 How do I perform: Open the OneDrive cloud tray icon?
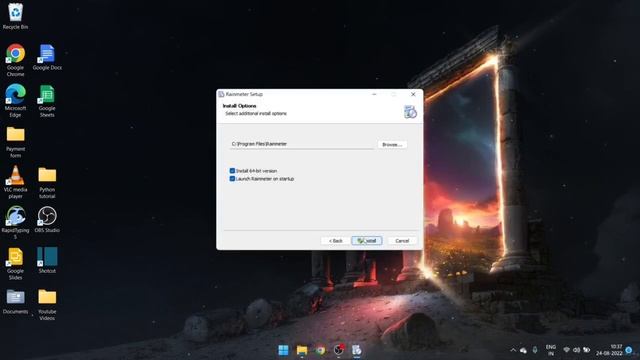coord(524,350)
